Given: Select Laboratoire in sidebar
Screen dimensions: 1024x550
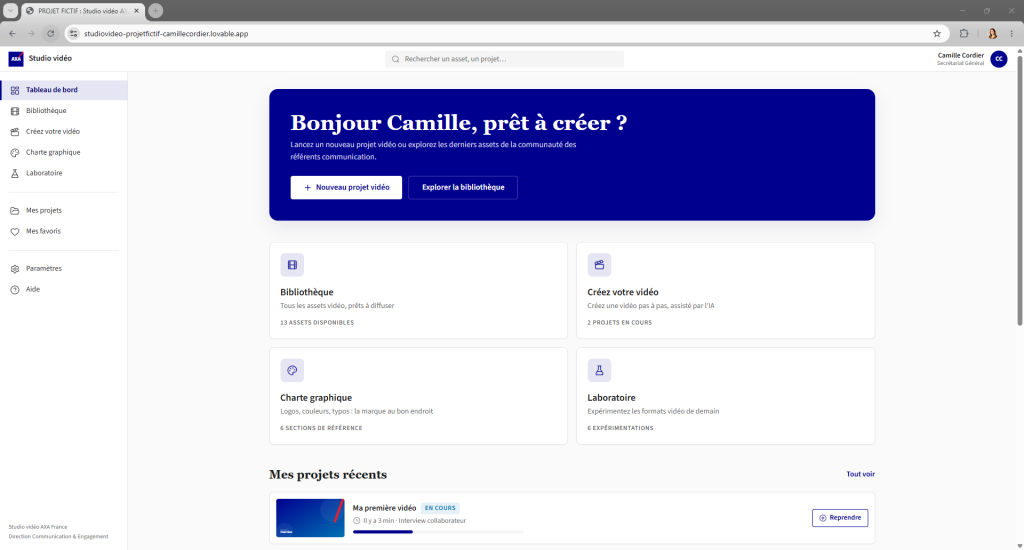Looking at the screenshot, I should coord(64,174).
